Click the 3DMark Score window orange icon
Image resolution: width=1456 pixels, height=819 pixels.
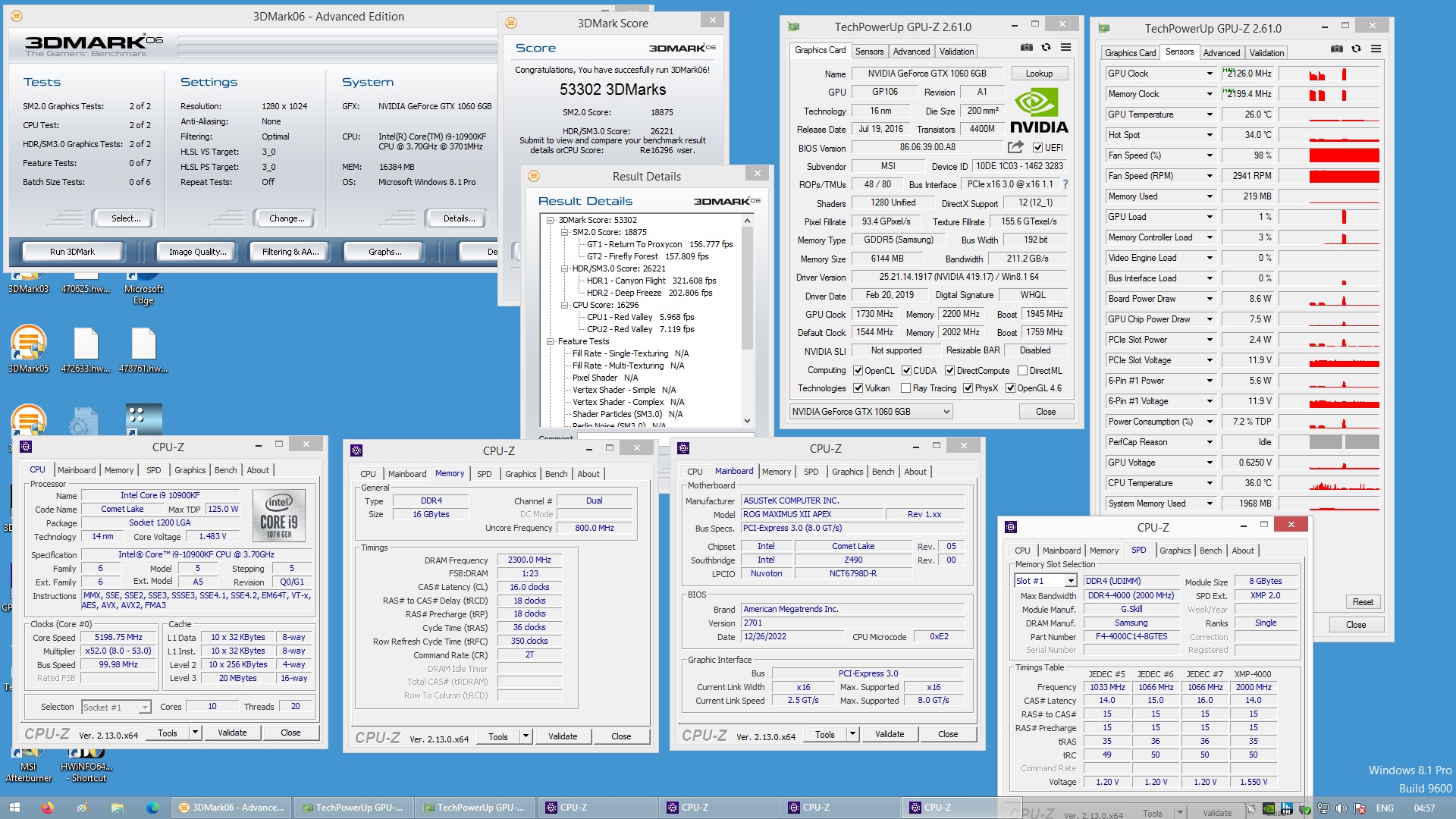(511, 23)
